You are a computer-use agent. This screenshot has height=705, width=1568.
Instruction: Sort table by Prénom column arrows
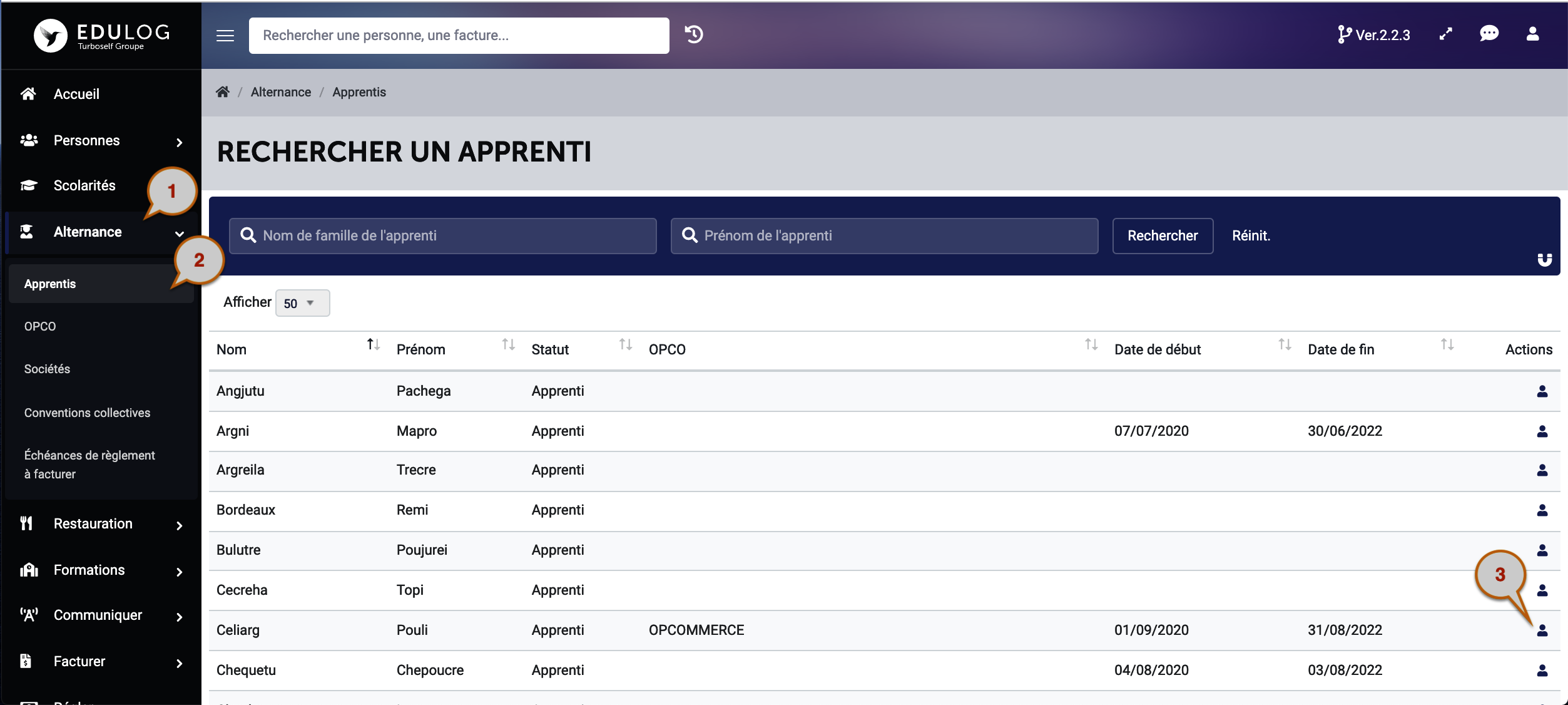click(509, 344)
